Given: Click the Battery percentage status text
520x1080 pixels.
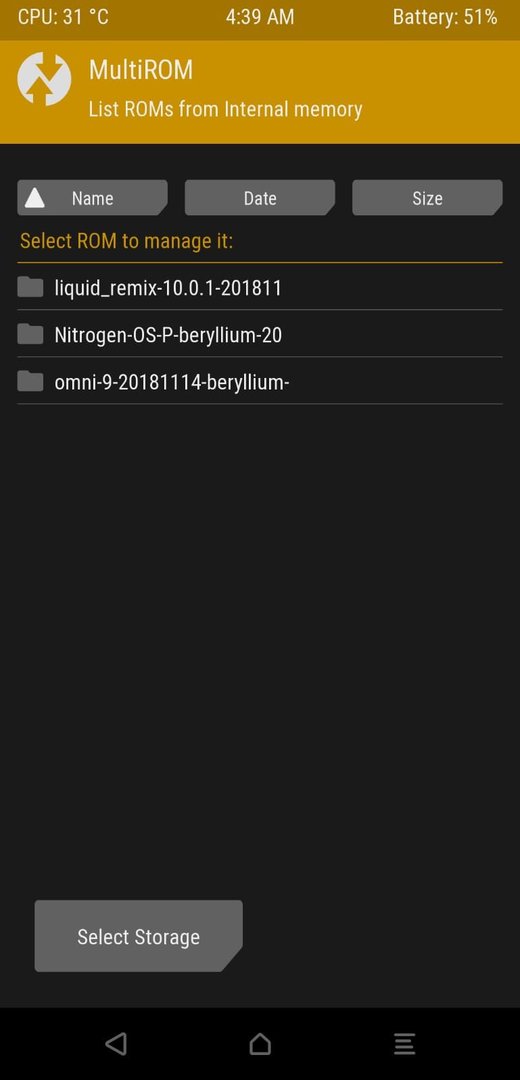Looking at the screenshot, I should [x=445, y=17].
